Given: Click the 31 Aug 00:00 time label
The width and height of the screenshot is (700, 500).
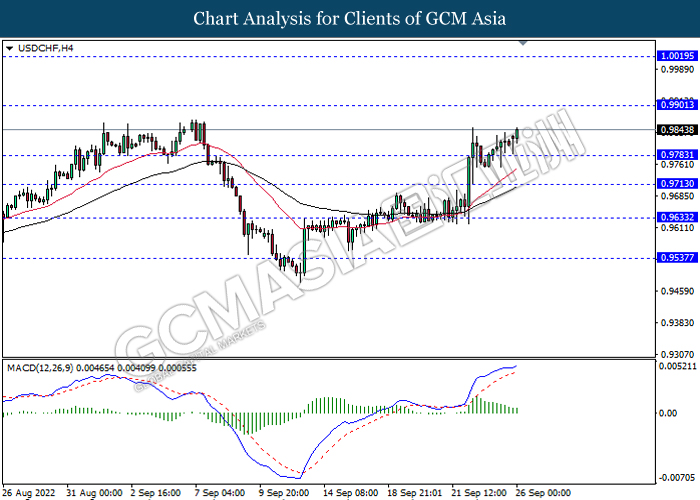Looking at the screenshot, I should tap(94, 493).
